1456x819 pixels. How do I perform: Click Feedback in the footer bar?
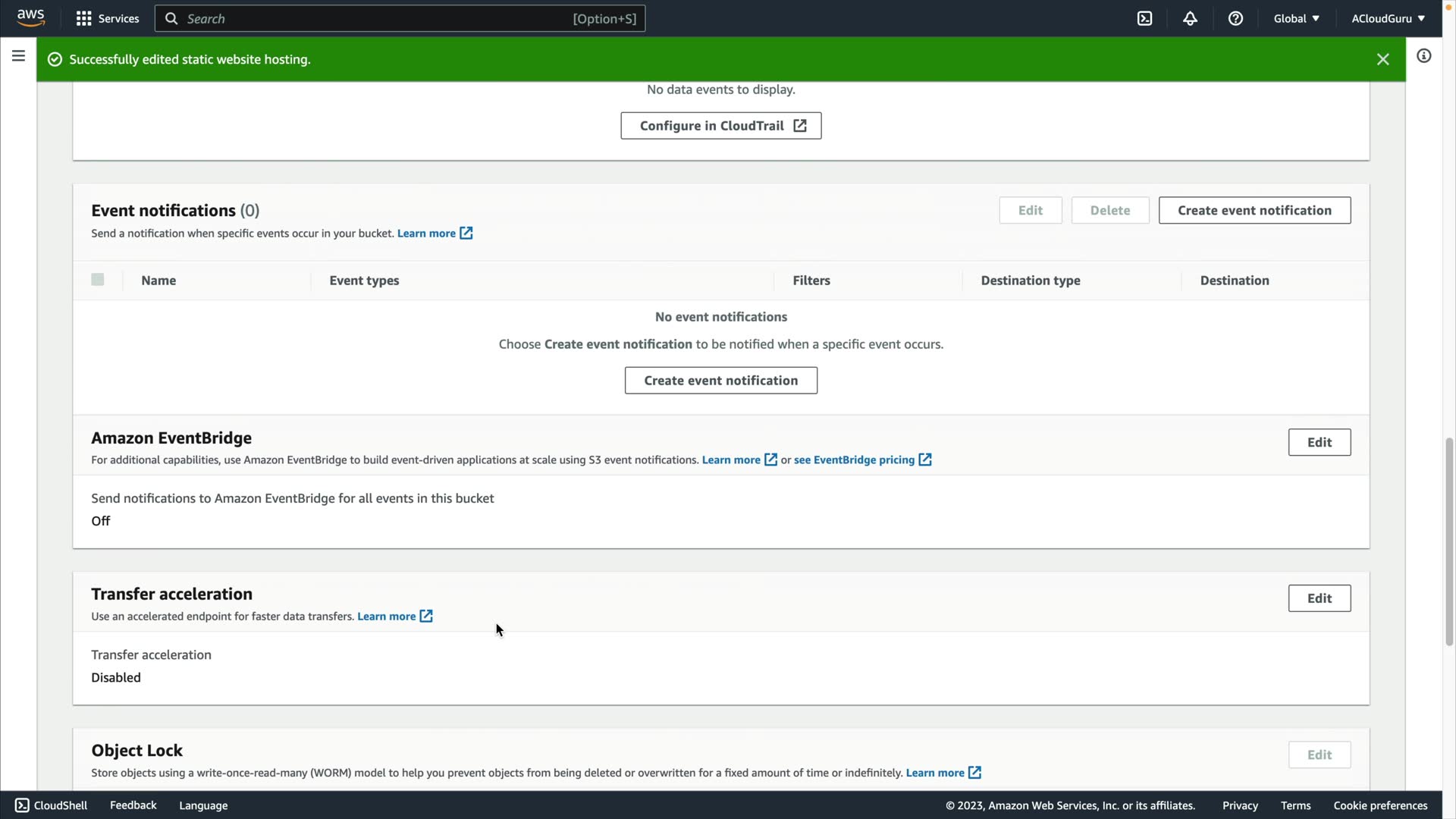[x=133, y=805]
